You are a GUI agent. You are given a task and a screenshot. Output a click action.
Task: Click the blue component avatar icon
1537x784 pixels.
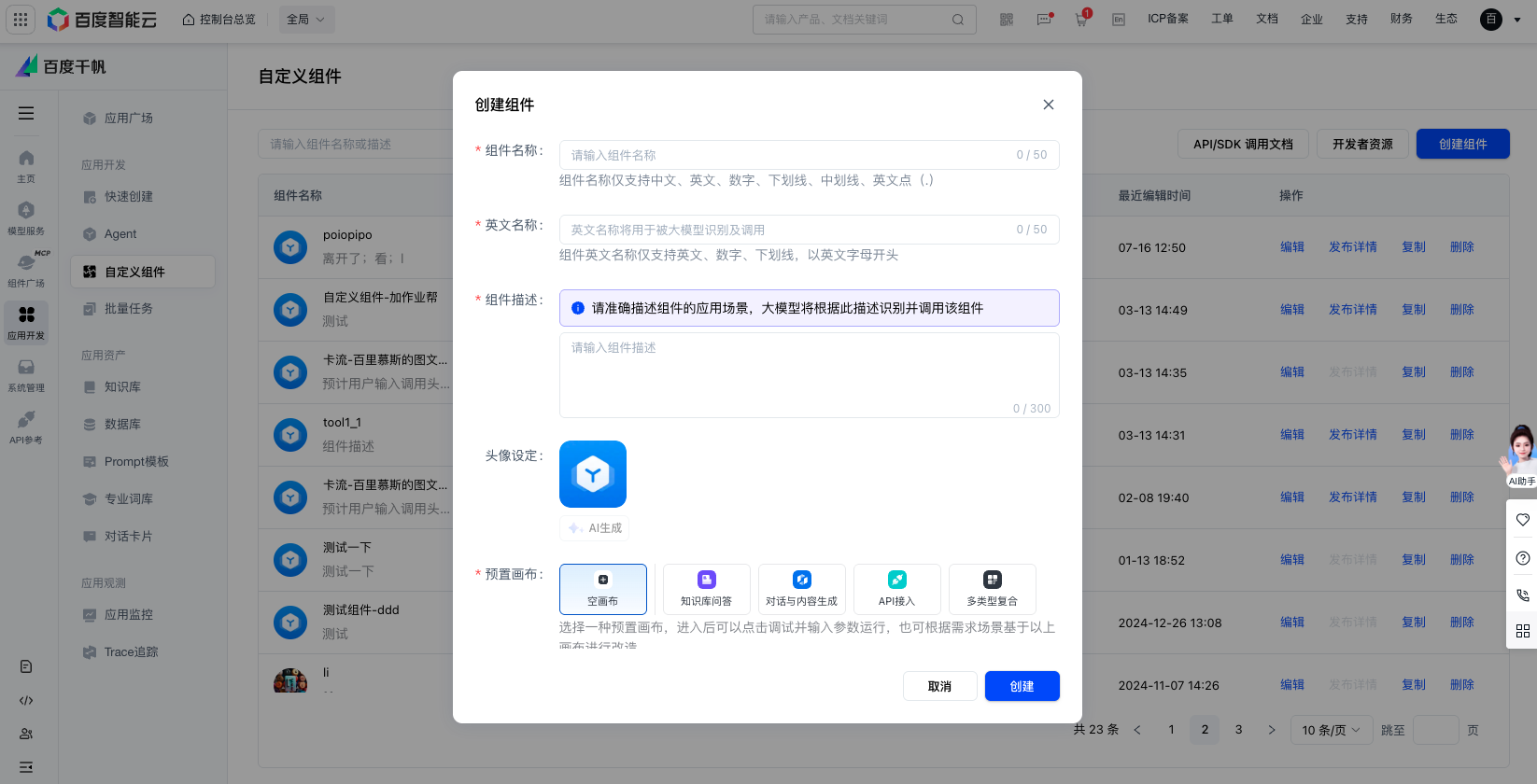(592, 474)
